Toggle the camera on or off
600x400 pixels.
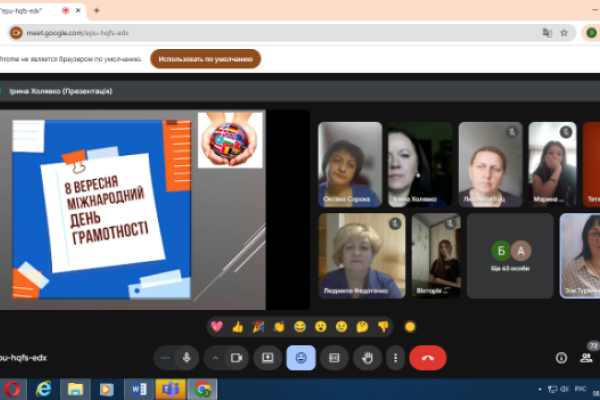tap(237, 357)
